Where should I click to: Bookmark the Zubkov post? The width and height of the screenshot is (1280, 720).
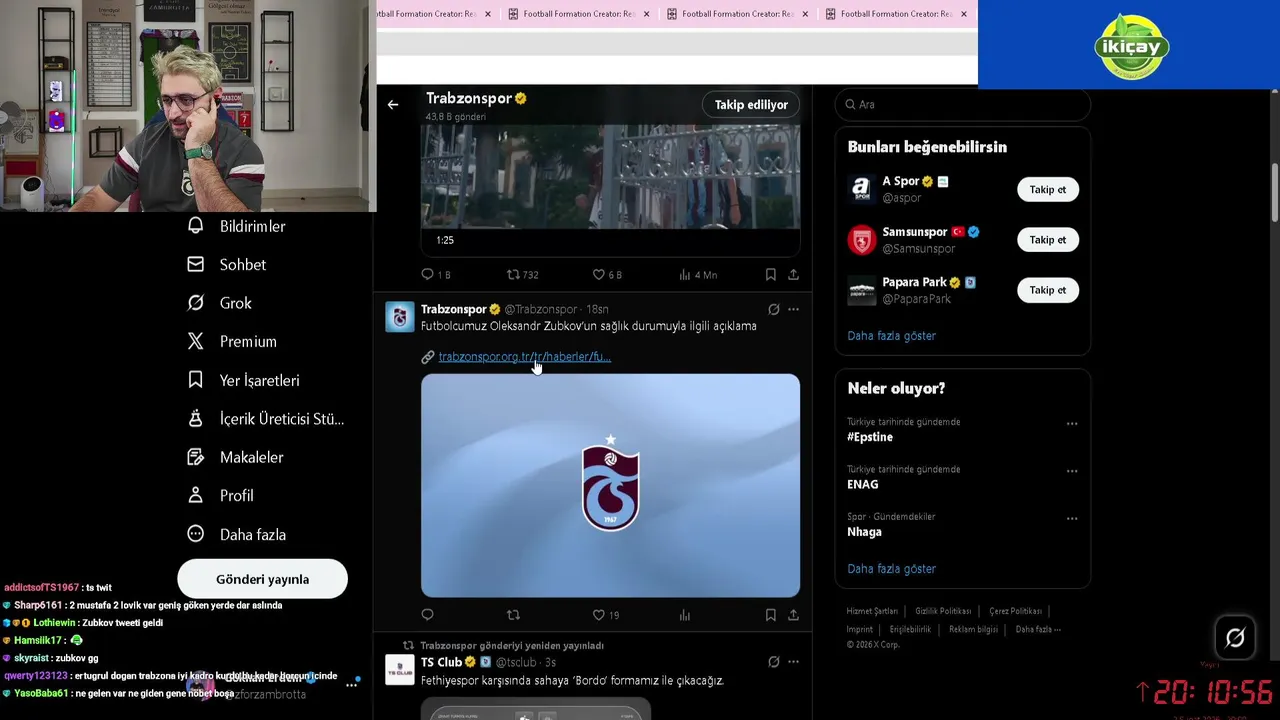(770, 615)
